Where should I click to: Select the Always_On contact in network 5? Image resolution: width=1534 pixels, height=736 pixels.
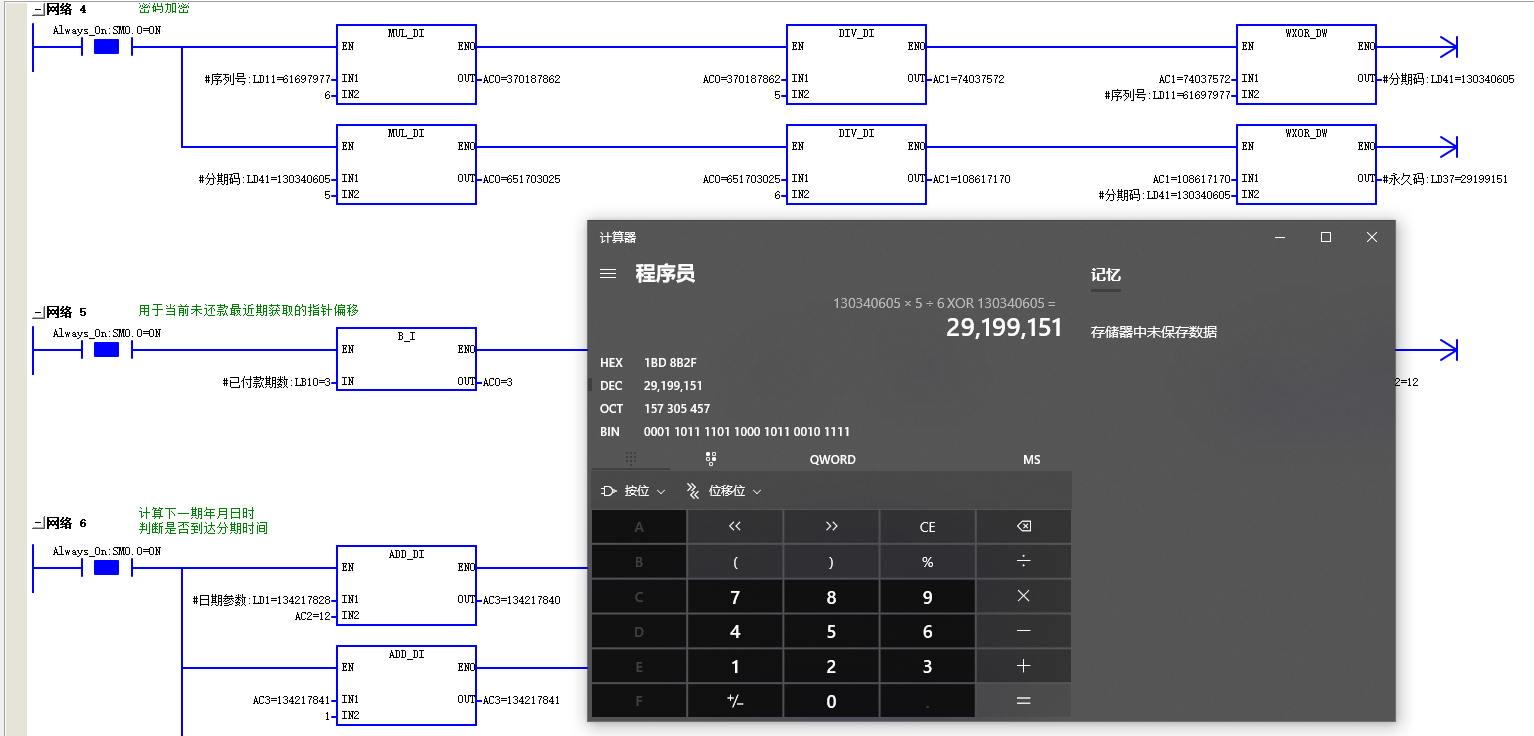pos(106,350)
